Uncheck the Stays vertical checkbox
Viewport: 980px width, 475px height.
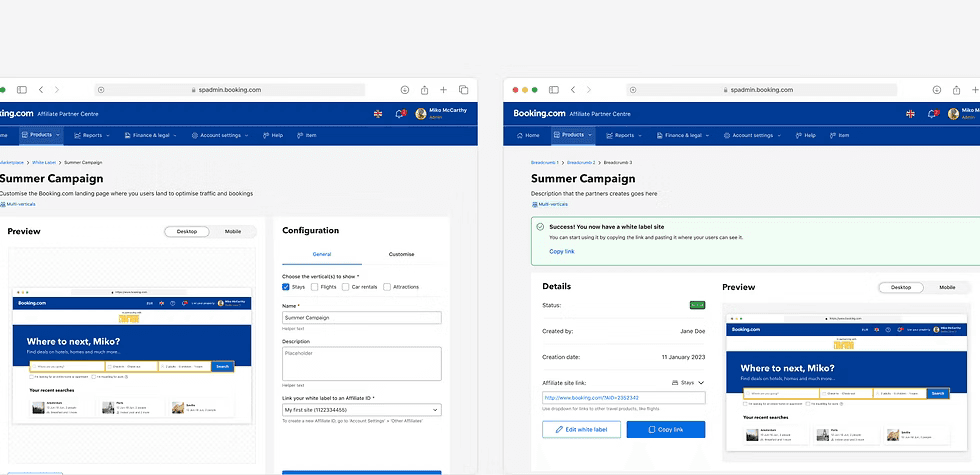click(286, 287)
